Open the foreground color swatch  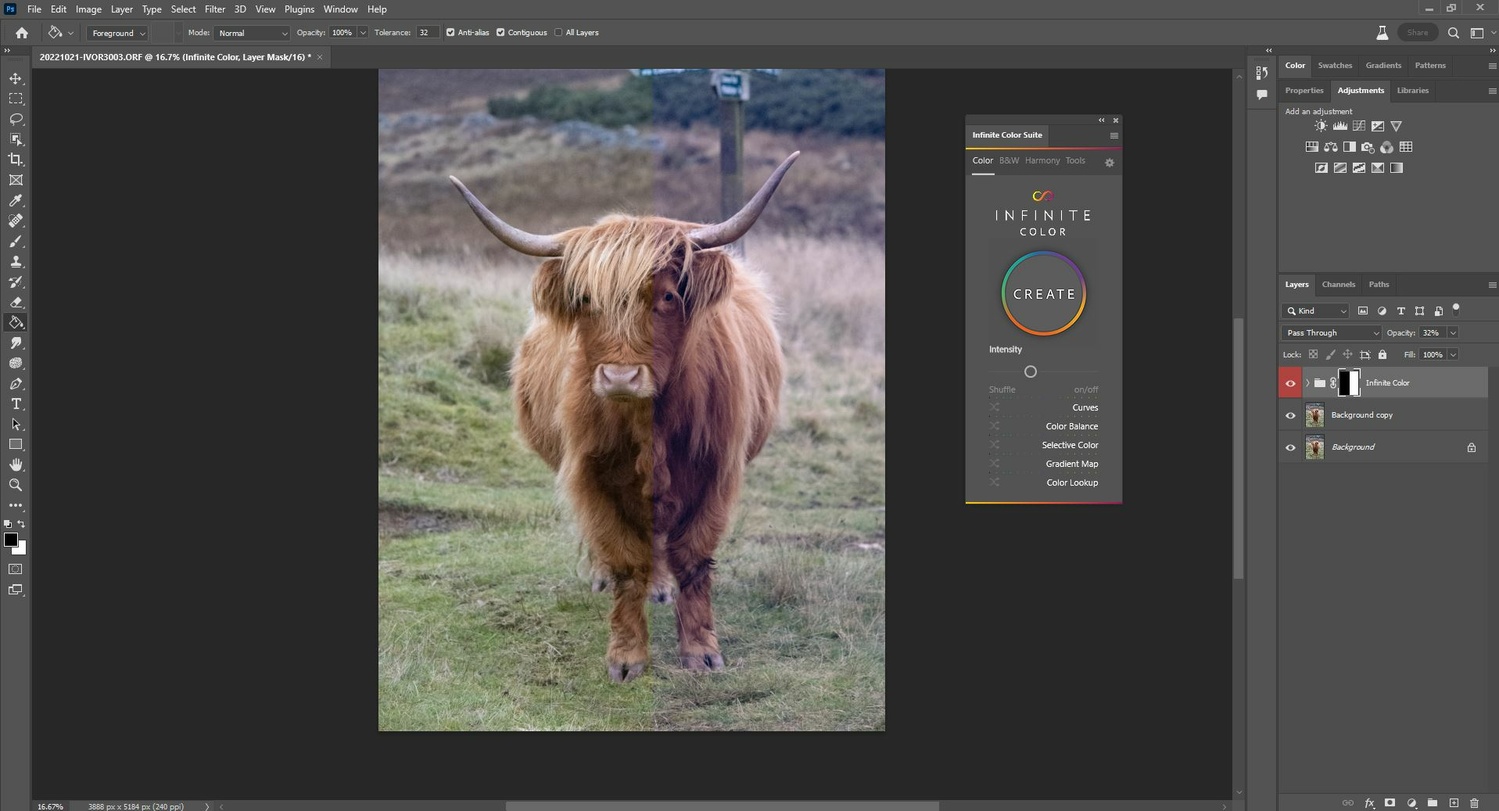10,538
